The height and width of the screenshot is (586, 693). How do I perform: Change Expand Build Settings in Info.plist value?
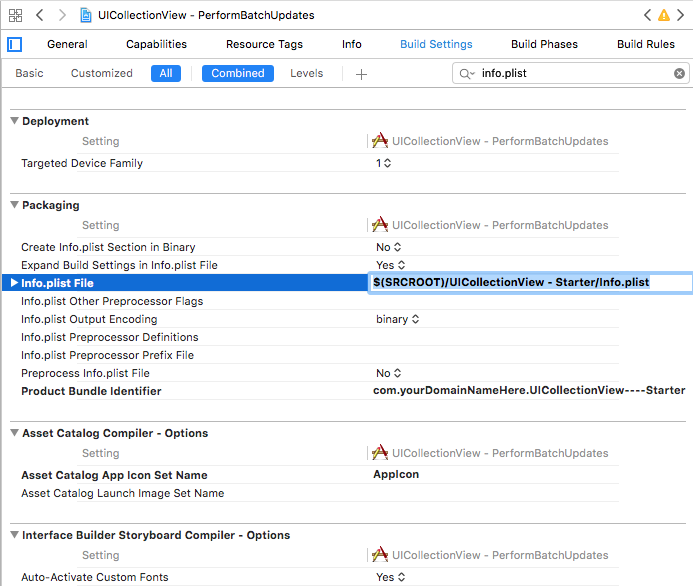pos(391,265)
